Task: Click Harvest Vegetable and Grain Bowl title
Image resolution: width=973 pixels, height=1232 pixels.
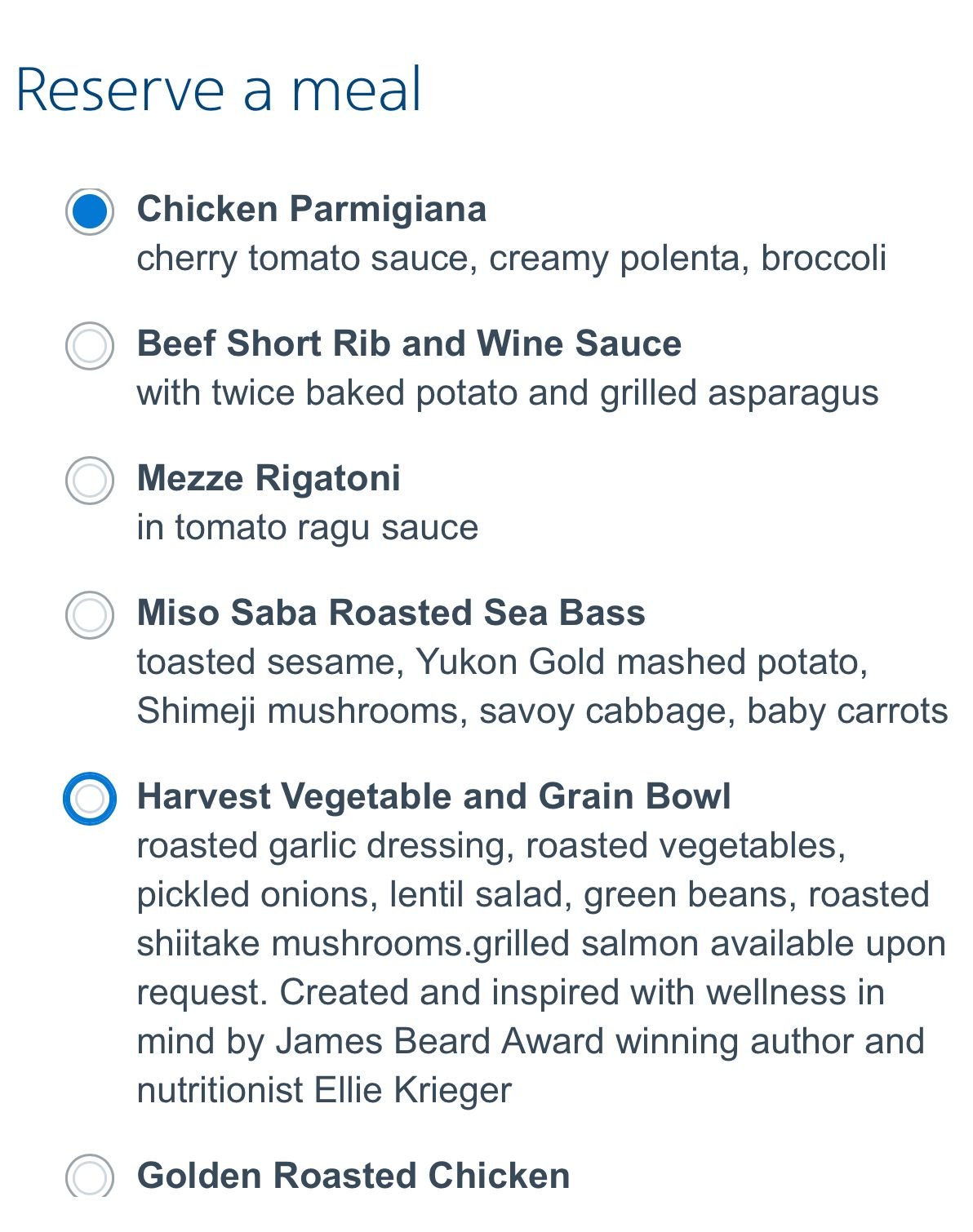Action: pos(433,796)
